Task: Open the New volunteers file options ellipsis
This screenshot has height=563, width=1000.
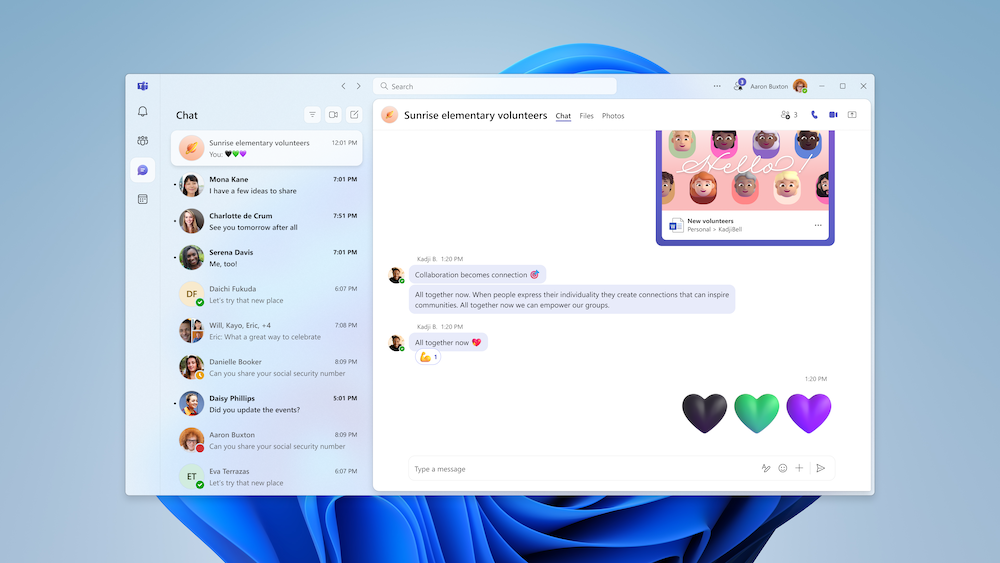Action: click(x=818, y=225)
